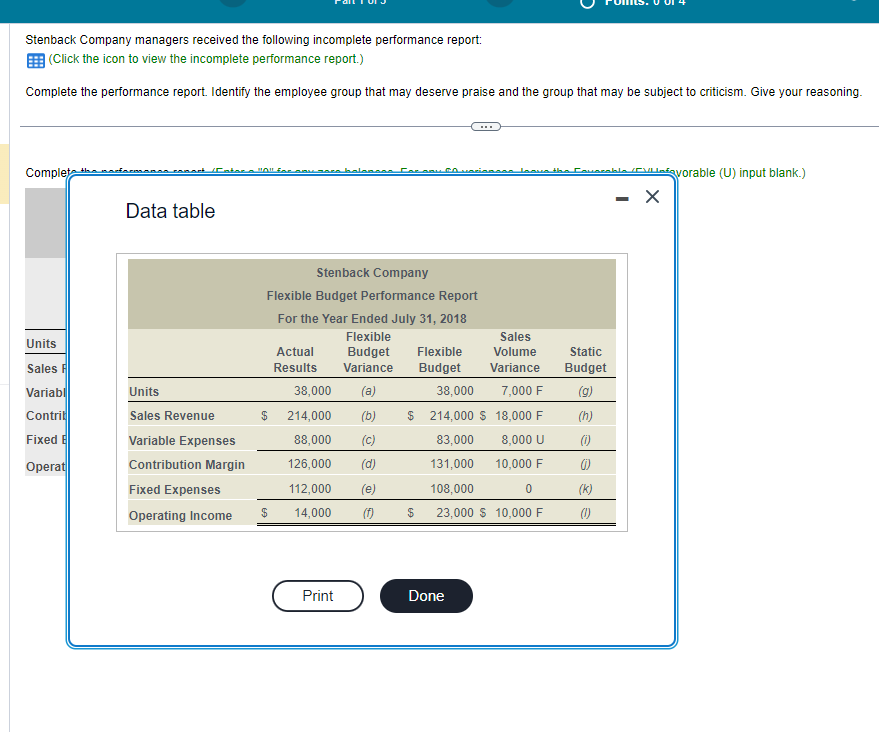Click the "(h)" static budget sales revenue placeholder
The image size is (879, 732).
585,415
